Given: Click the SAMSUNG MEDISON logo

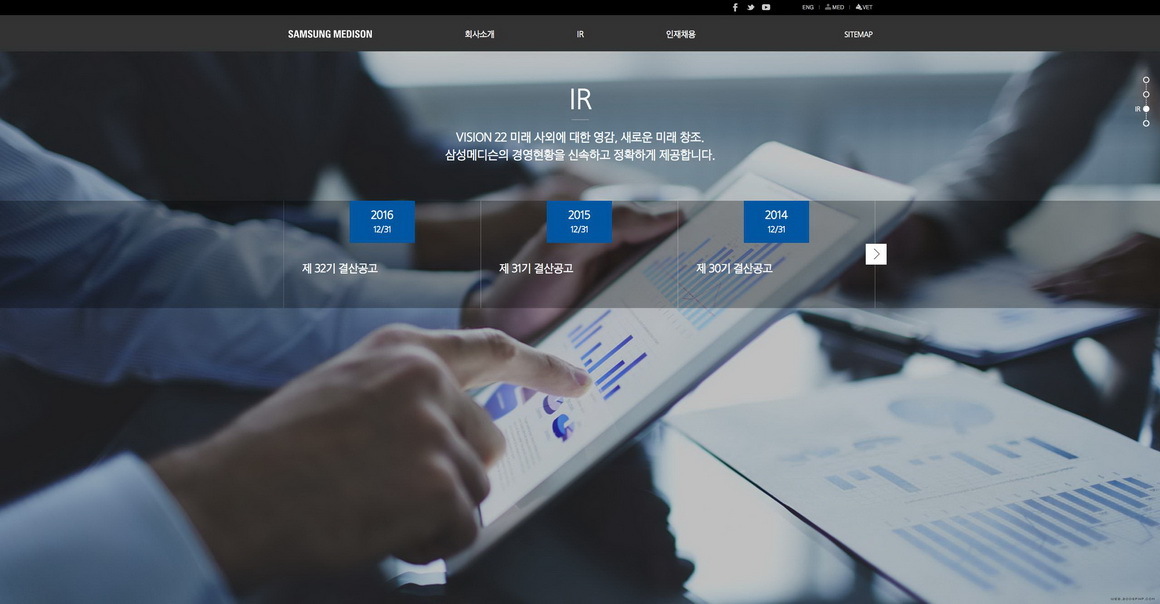Looking at the screenshot, I should click(x=330, y=34).
